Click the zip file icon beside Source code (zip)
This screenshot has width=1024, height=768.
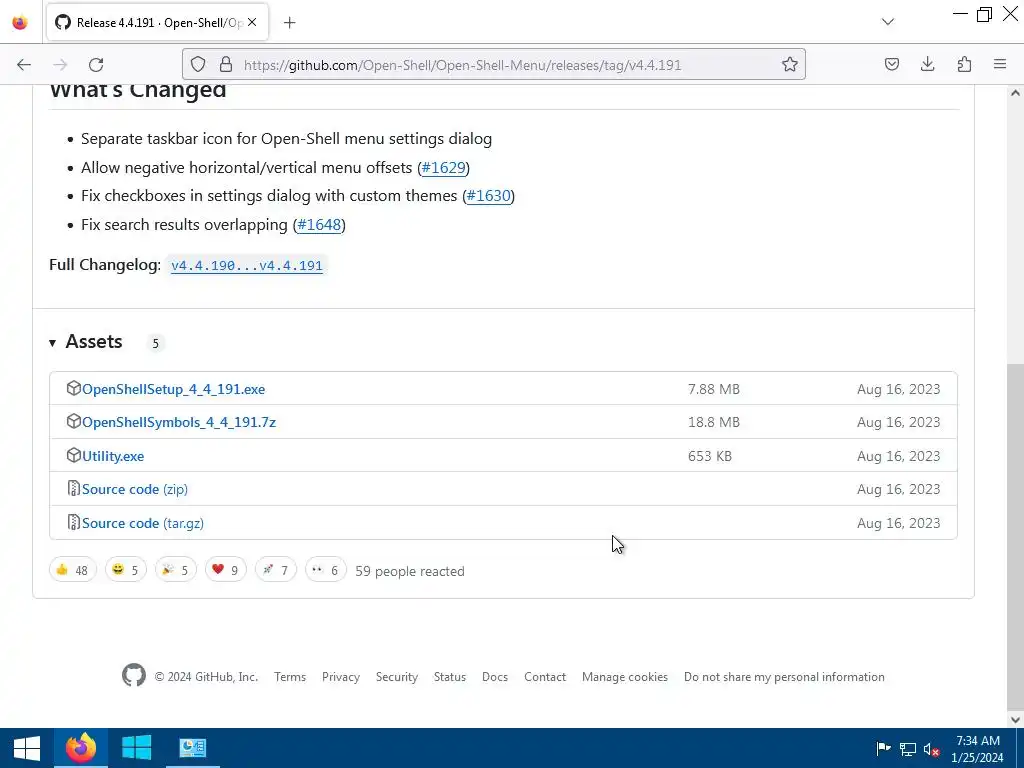click(x=73, y=488)
